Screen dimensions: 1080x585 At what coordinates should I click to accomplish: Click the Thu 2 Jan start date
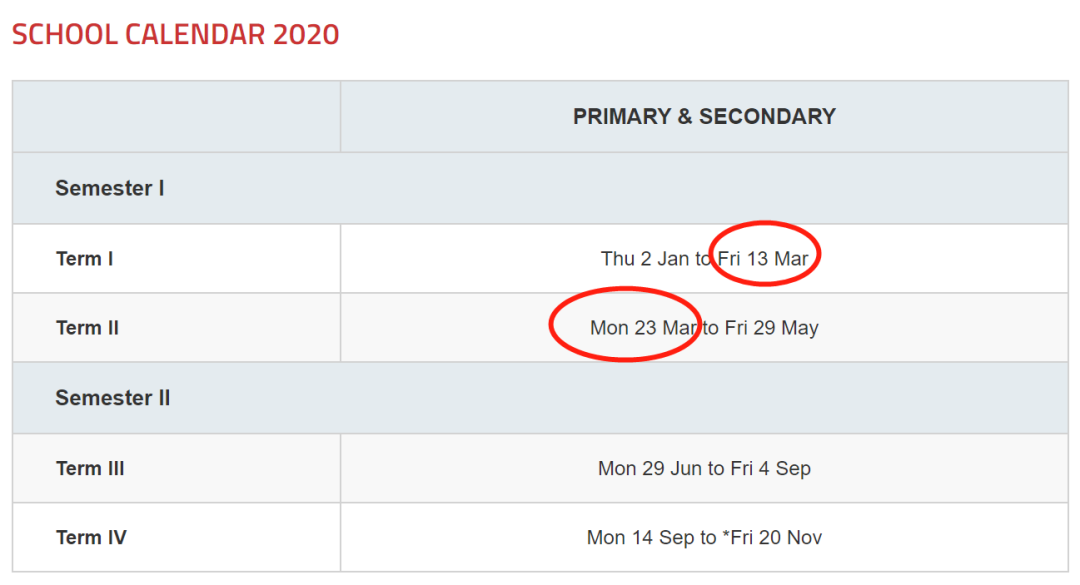(x=645, y=259)
